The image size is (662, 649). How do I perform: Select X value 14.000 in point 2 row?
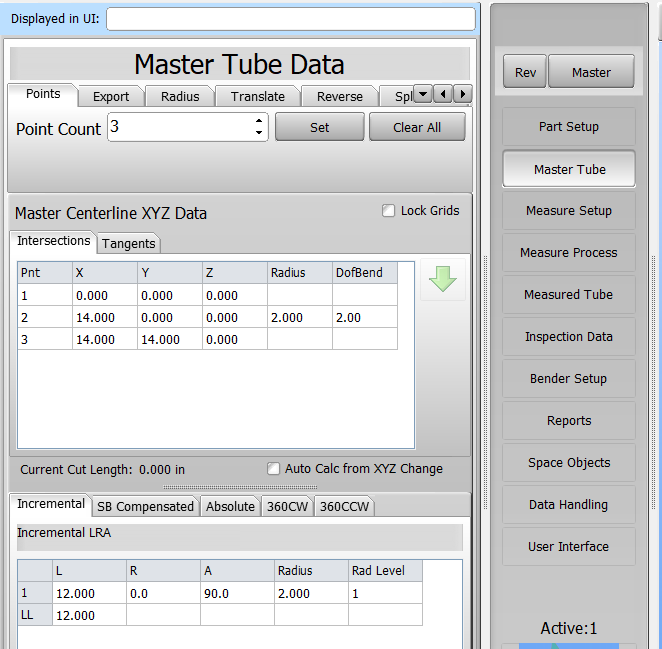pos(105,318)
